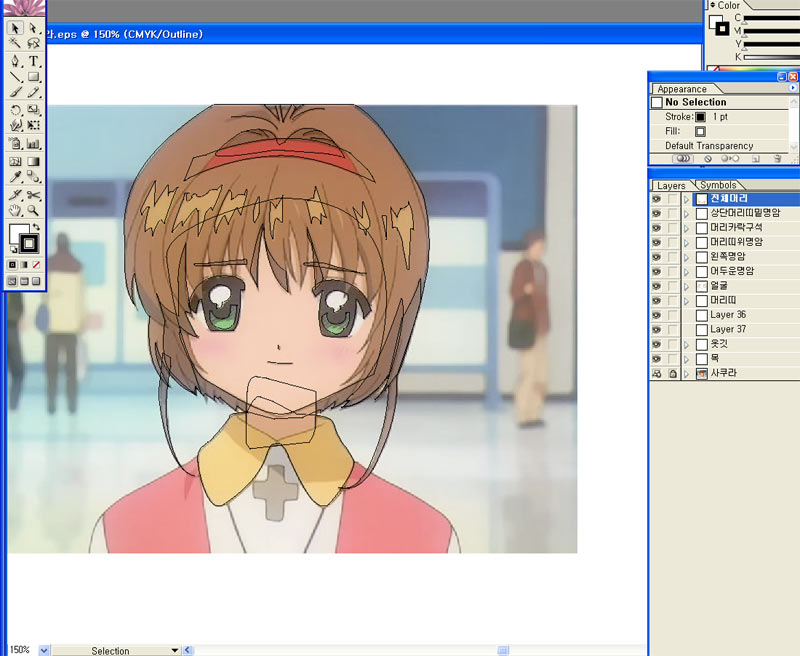Toggle visibility of Layer 36
Image resolution: width=800 pixels, height=656 pixels.
click(x=656, y=315)
